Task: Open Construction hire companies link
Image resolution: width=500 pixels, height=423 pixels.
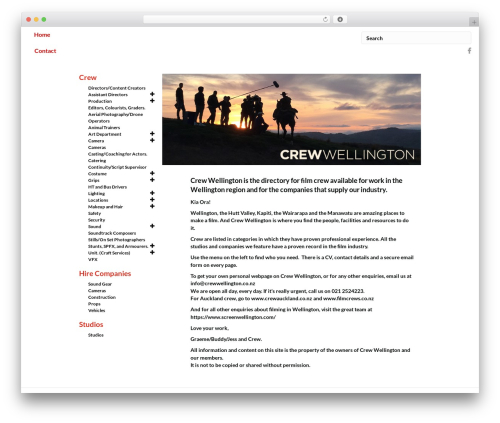Action: pyautogui.click(x=102, y=297)
